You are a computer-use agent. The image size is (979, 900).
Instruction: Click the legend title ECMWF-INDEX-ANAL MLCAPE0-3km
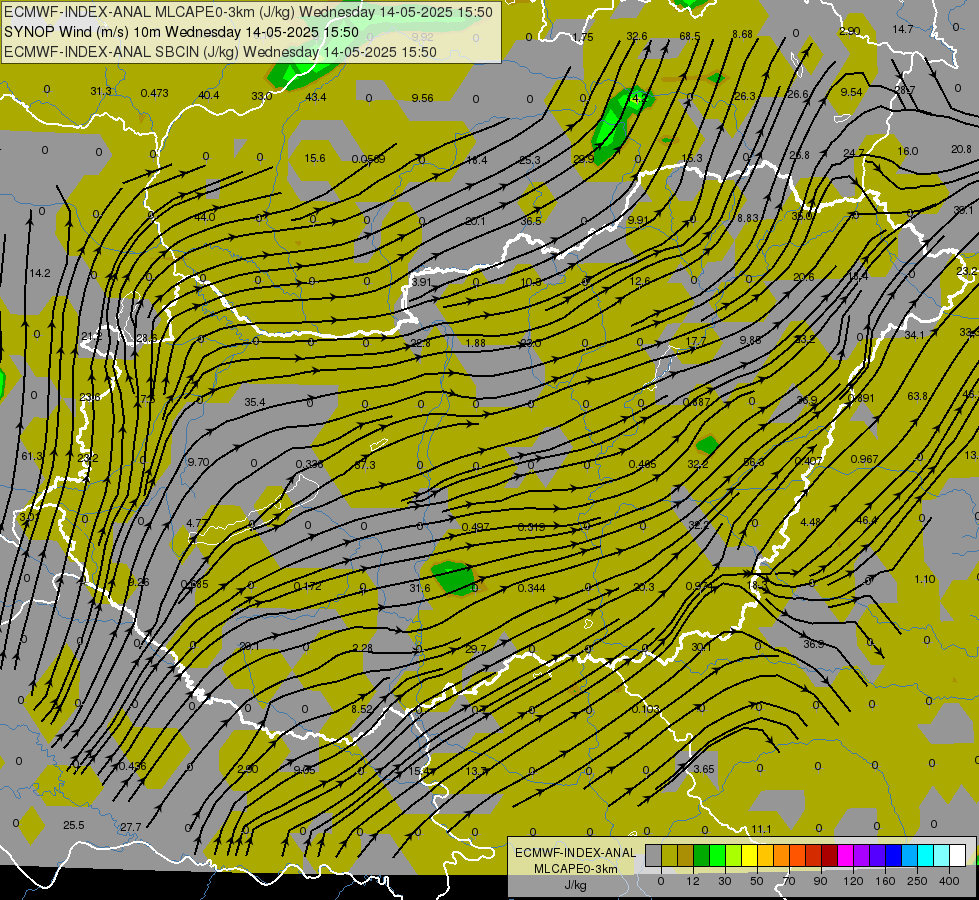click(576, 861)
